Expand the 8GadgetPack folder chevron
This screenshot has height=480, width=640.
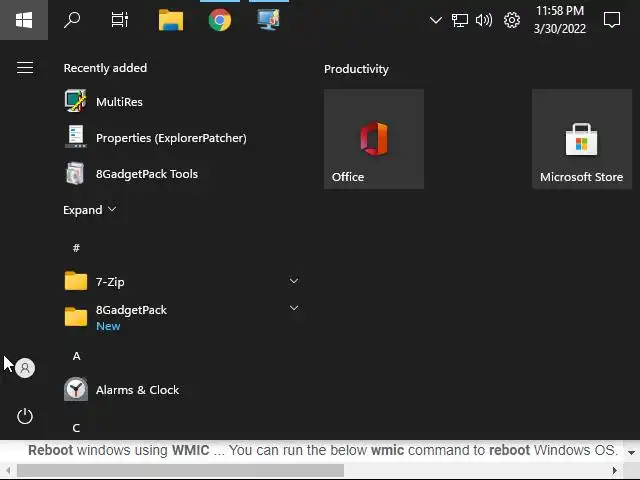click(x=293, y=308)
